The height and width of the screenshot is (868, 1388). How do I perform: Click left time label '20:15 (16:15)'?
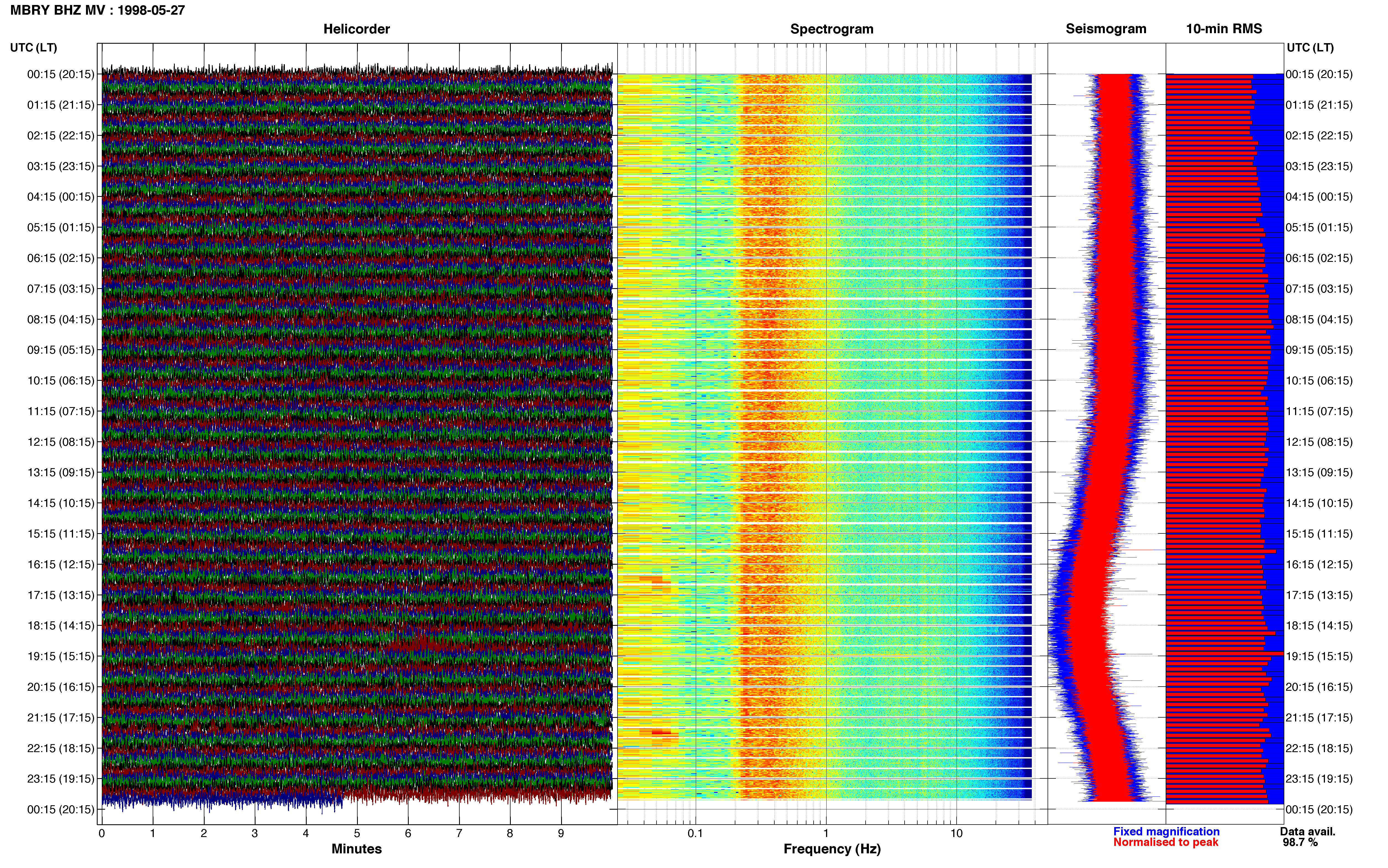pos(61,687)
